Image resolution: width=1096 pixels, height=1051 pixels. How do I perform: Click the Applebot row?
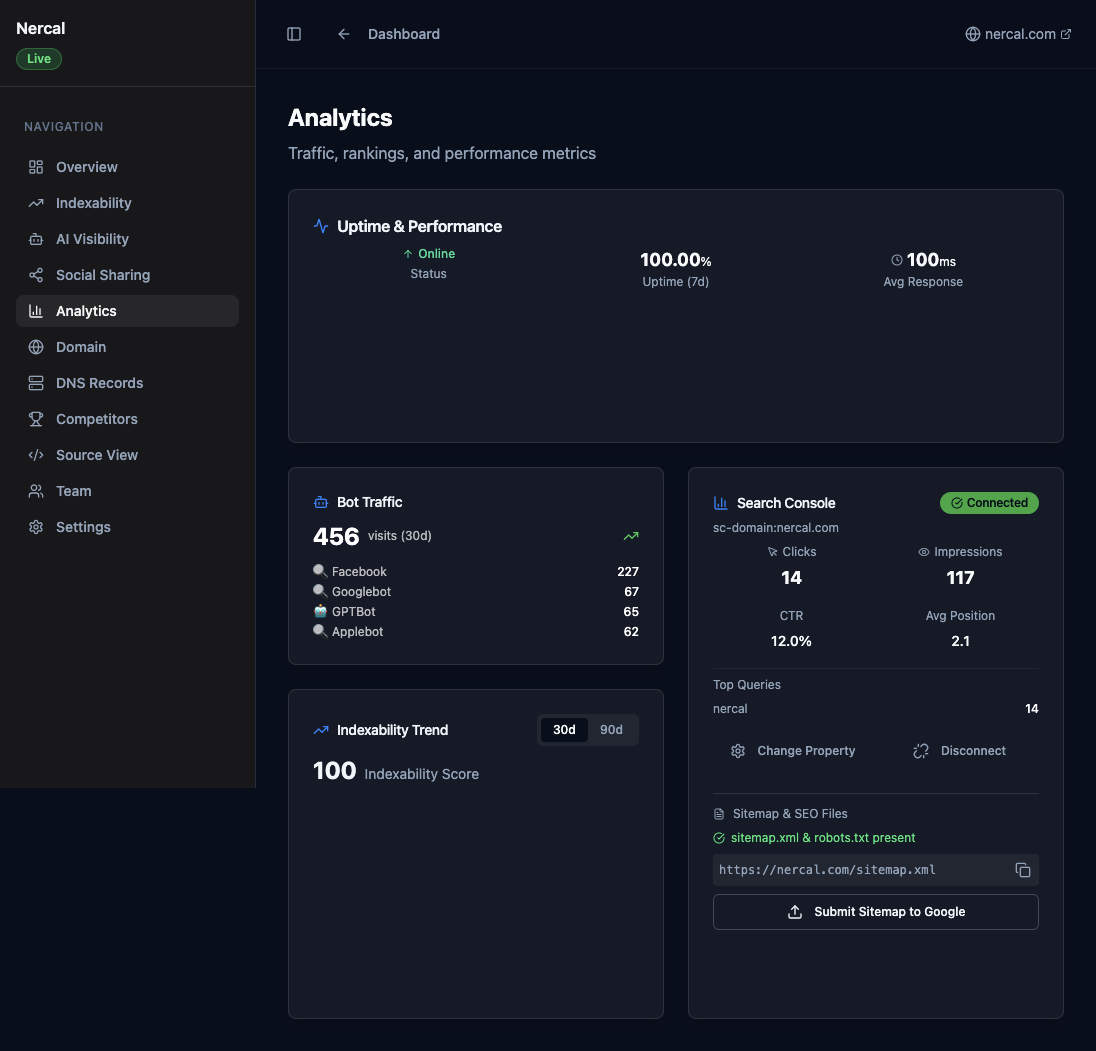pos(476,632)
